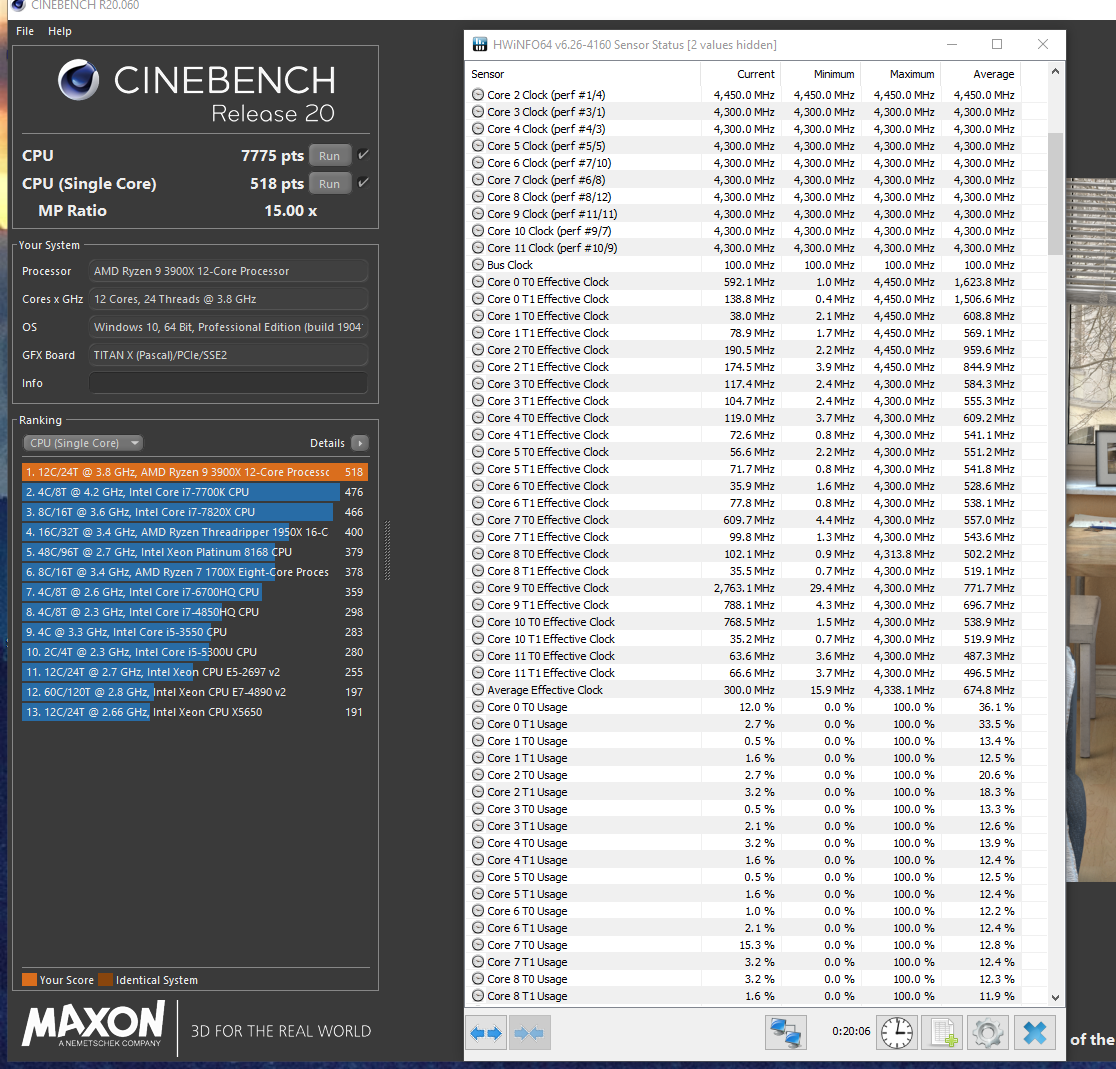
Task: Click Core 4 T0 Usage sensor icon
Action: 478,843
